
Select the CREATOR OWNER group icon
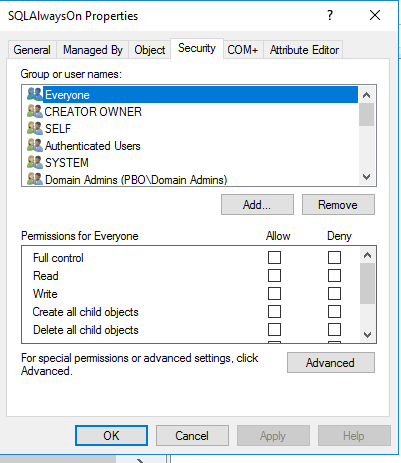[35, 111]
